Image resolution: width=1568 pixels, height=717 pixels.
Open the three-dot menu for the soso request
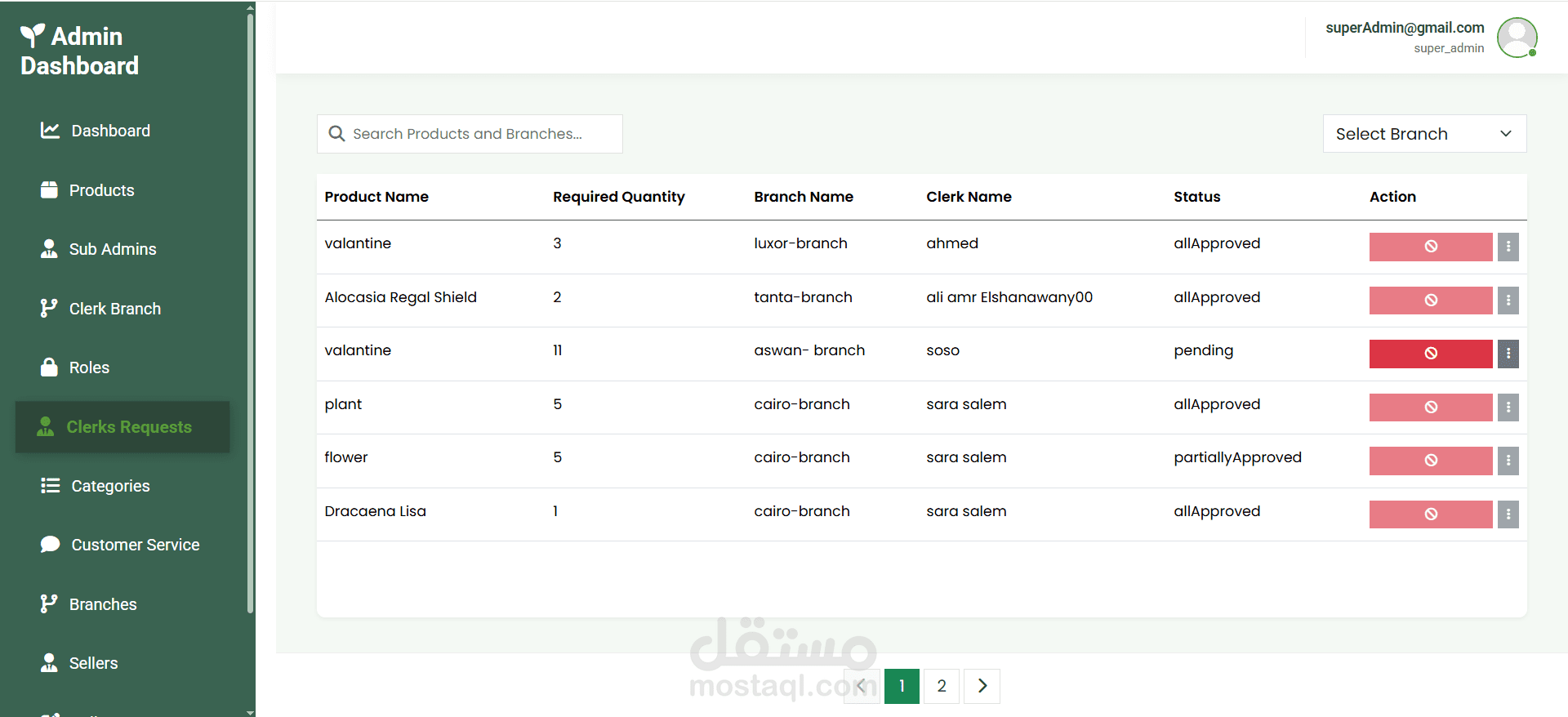(x=1508, y=354)
